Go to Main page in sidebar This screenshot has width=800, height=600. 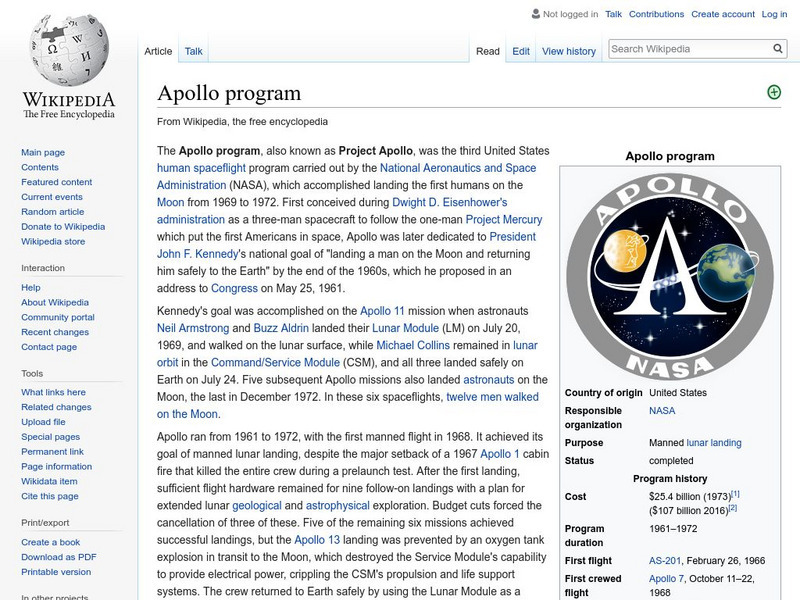(43, 152)
